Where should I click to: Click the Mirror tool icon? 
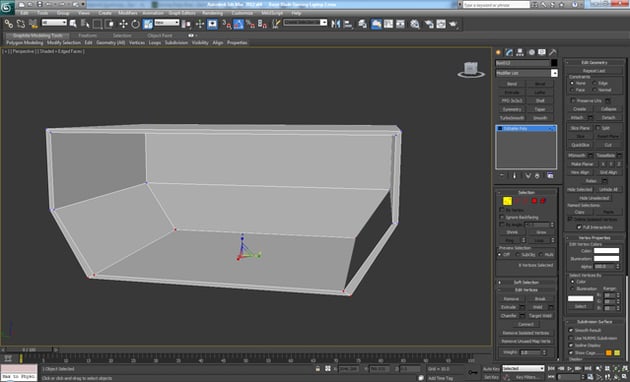[x=335, y=24]
